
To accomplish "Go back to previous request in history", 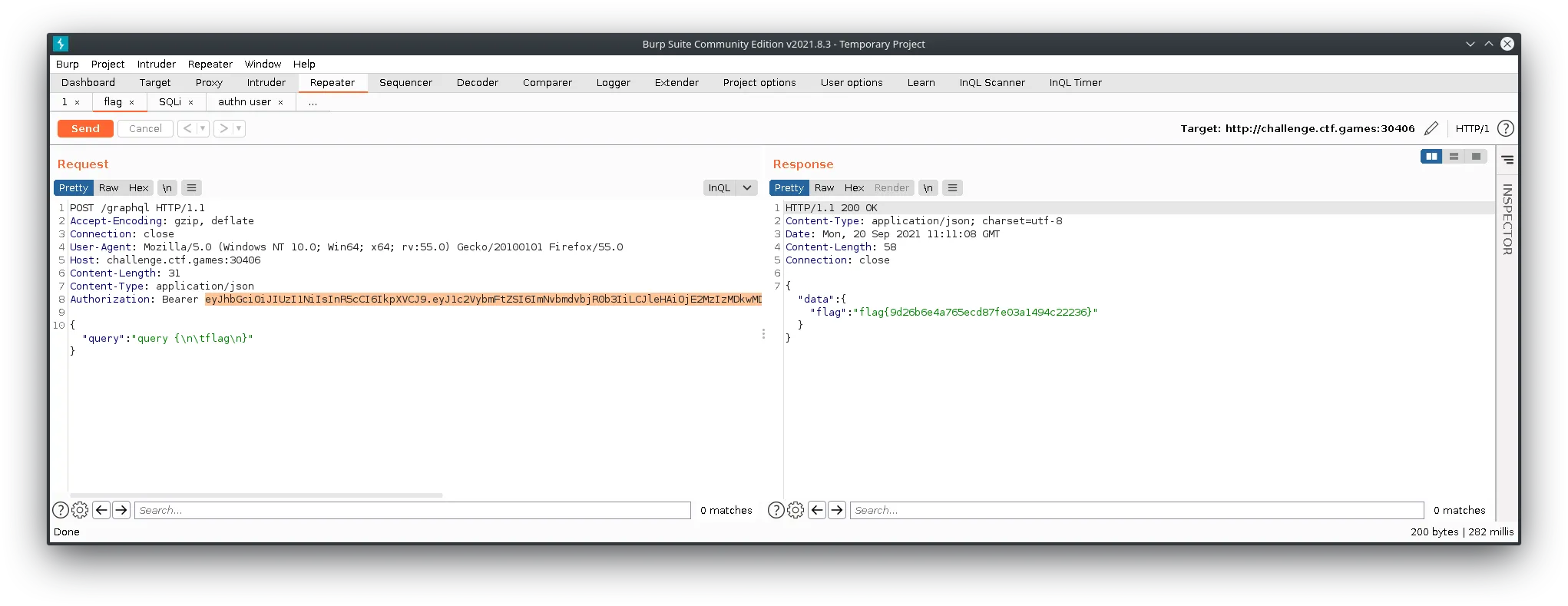I will [187, 128].
